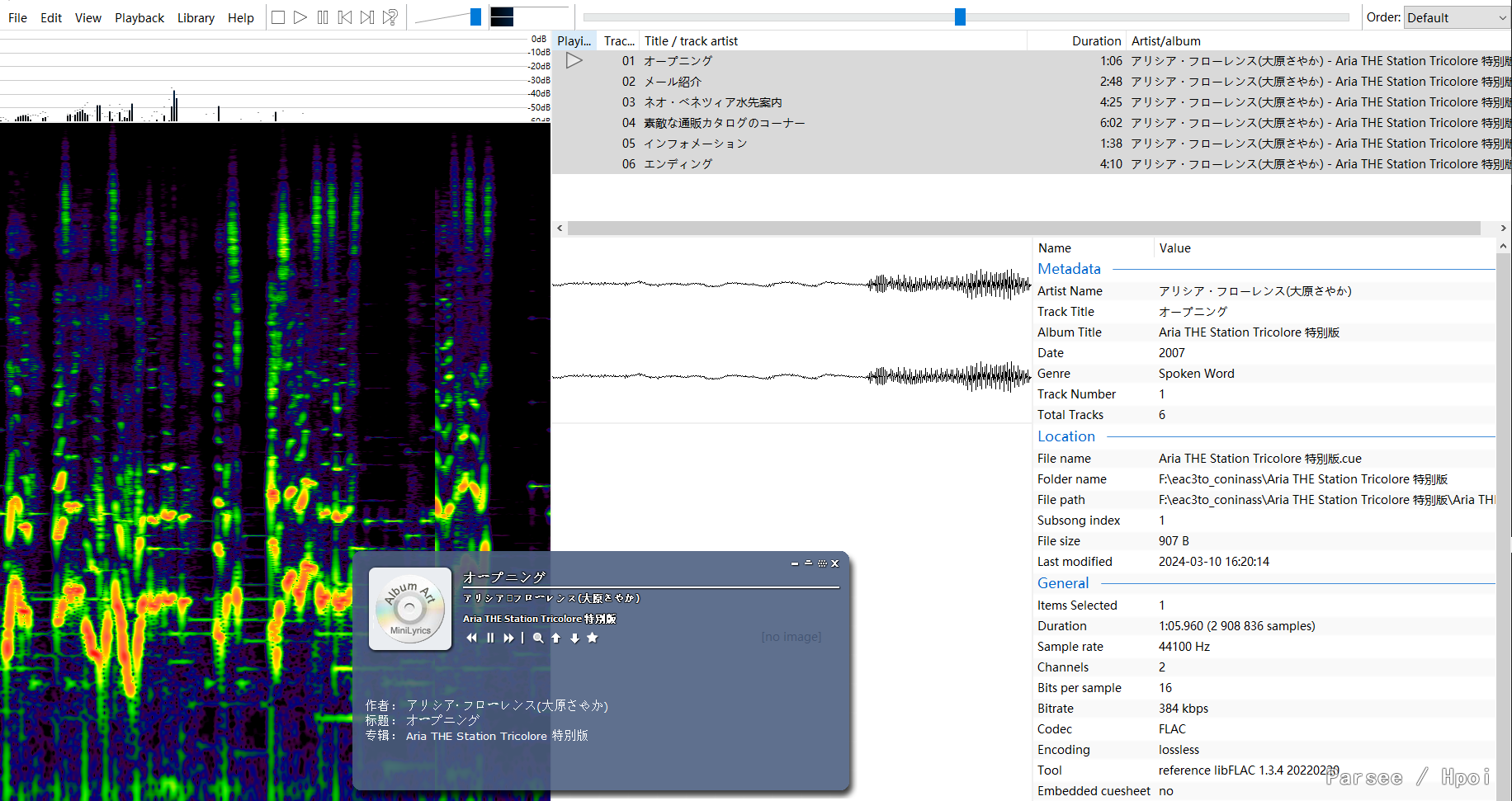The width and height of the screenshot is (1512, 801).
Task: Click the MiniLyrics search lyrics magnifier icon
Action: click(538, 638)
